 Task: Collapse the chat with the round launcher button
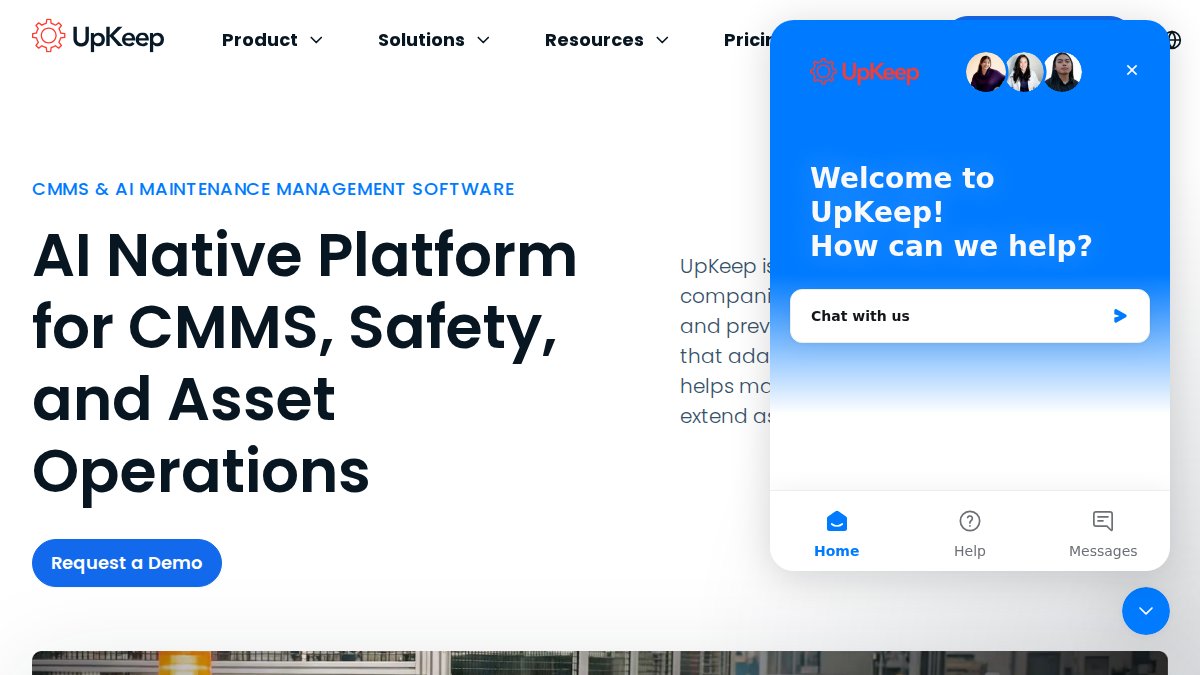click(x=1146, y=611)
